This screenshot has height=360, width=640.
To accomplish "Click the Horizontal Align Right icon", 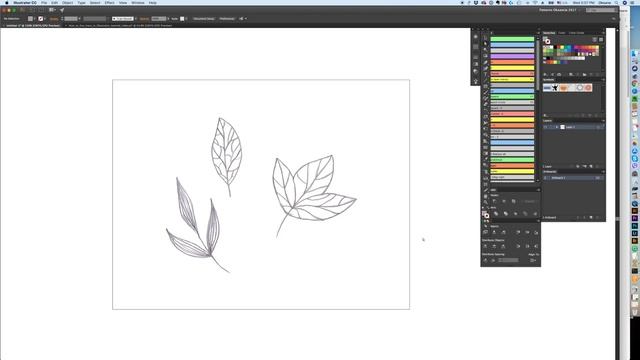I will click(504, 232).
